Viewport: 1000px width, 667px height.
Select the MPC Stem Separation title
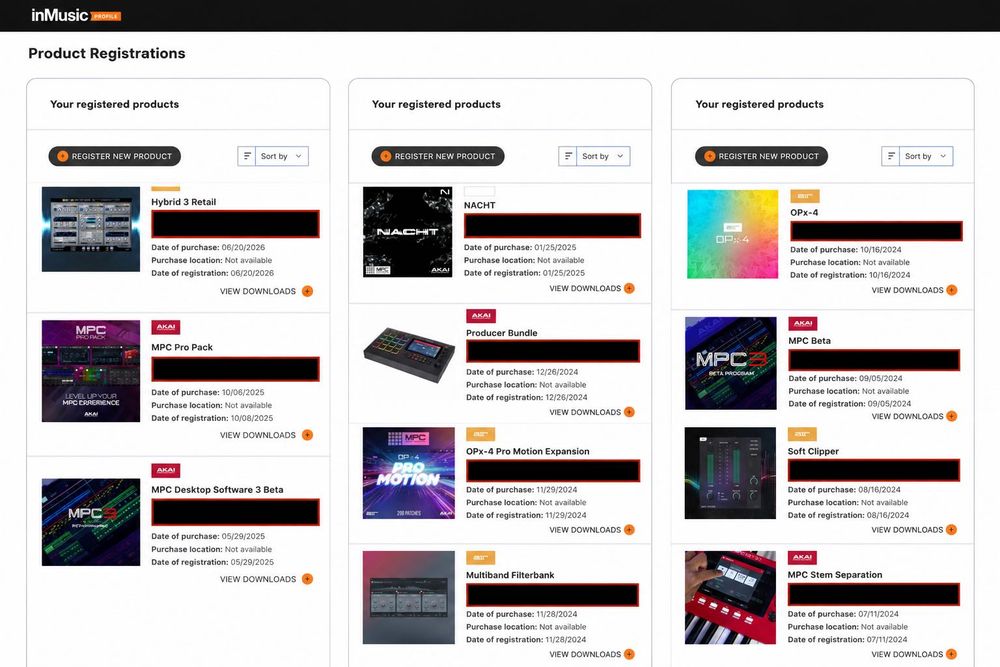[835, 575]
